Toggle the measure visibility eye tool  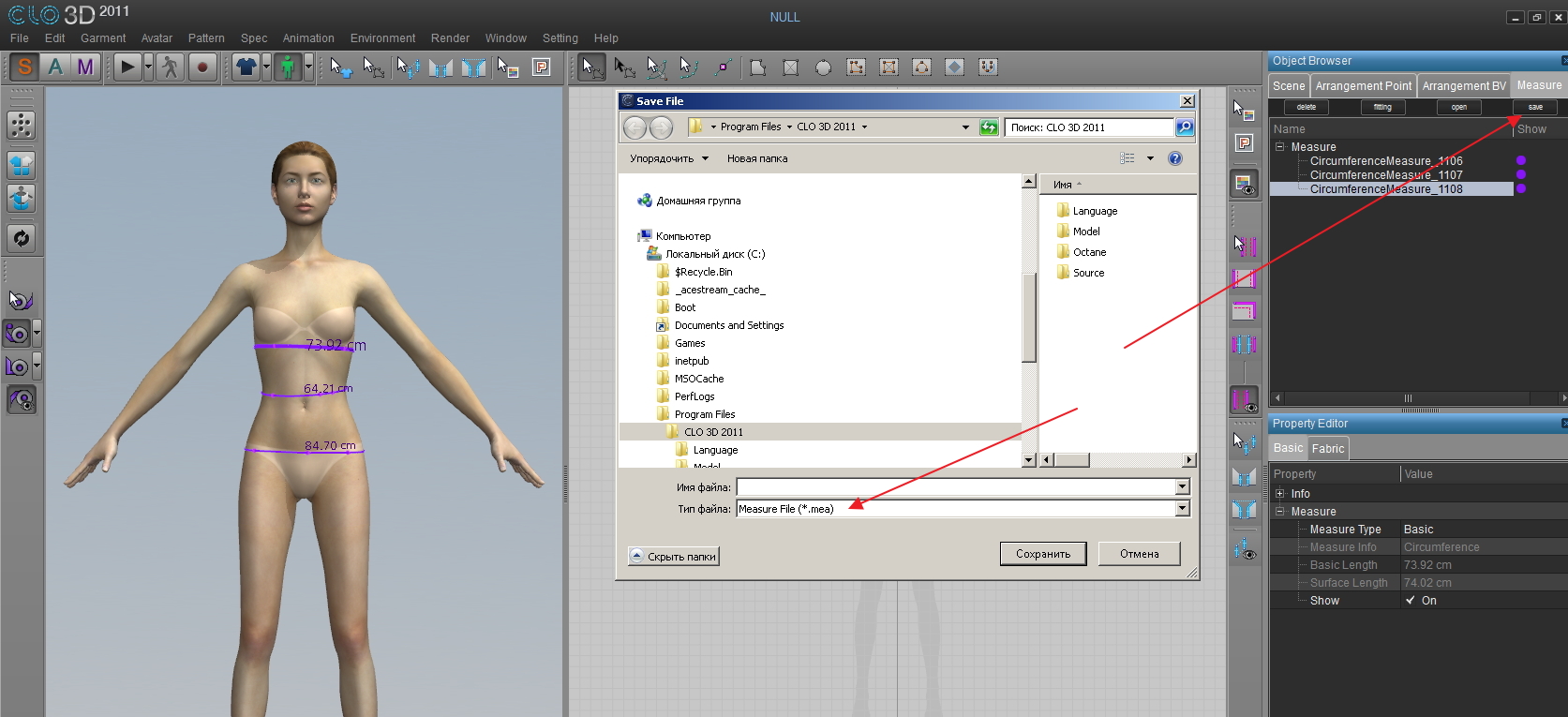(21, 399)
